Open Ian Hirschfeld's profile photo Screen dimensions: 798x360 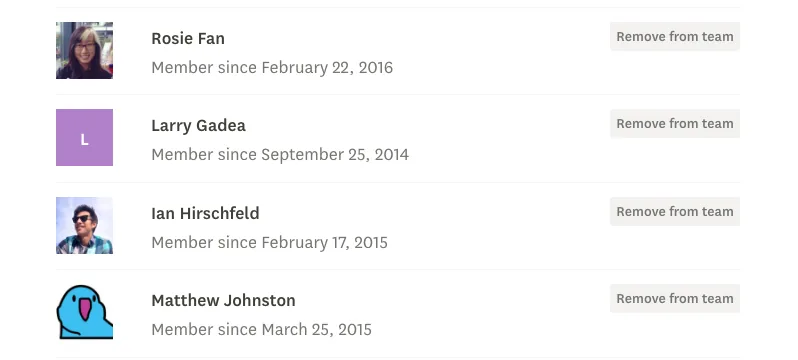84,226
